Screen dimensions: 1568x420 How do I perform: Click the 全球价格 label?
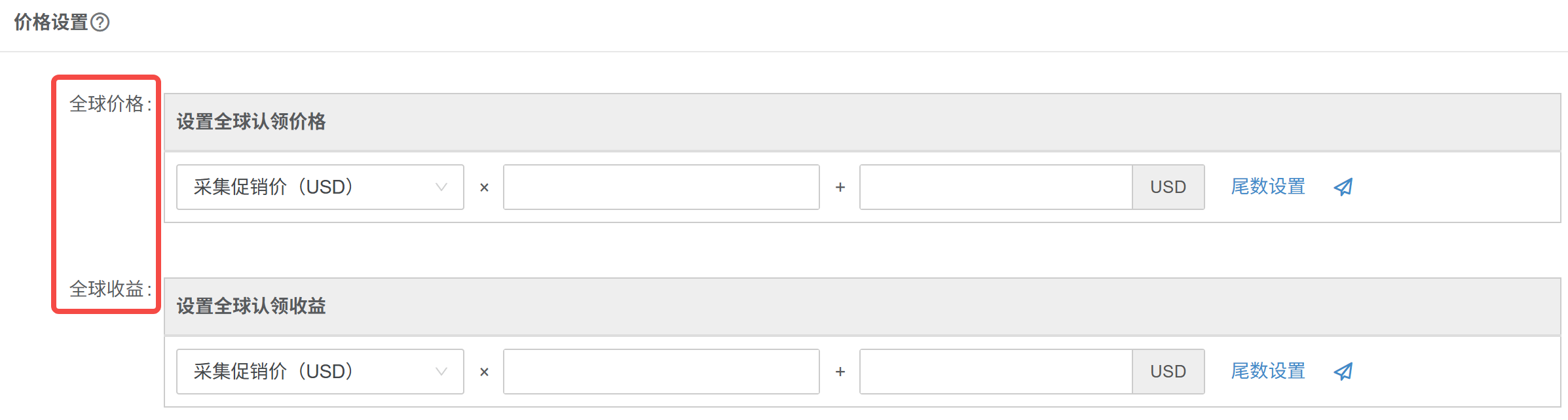tap(109, 104)
